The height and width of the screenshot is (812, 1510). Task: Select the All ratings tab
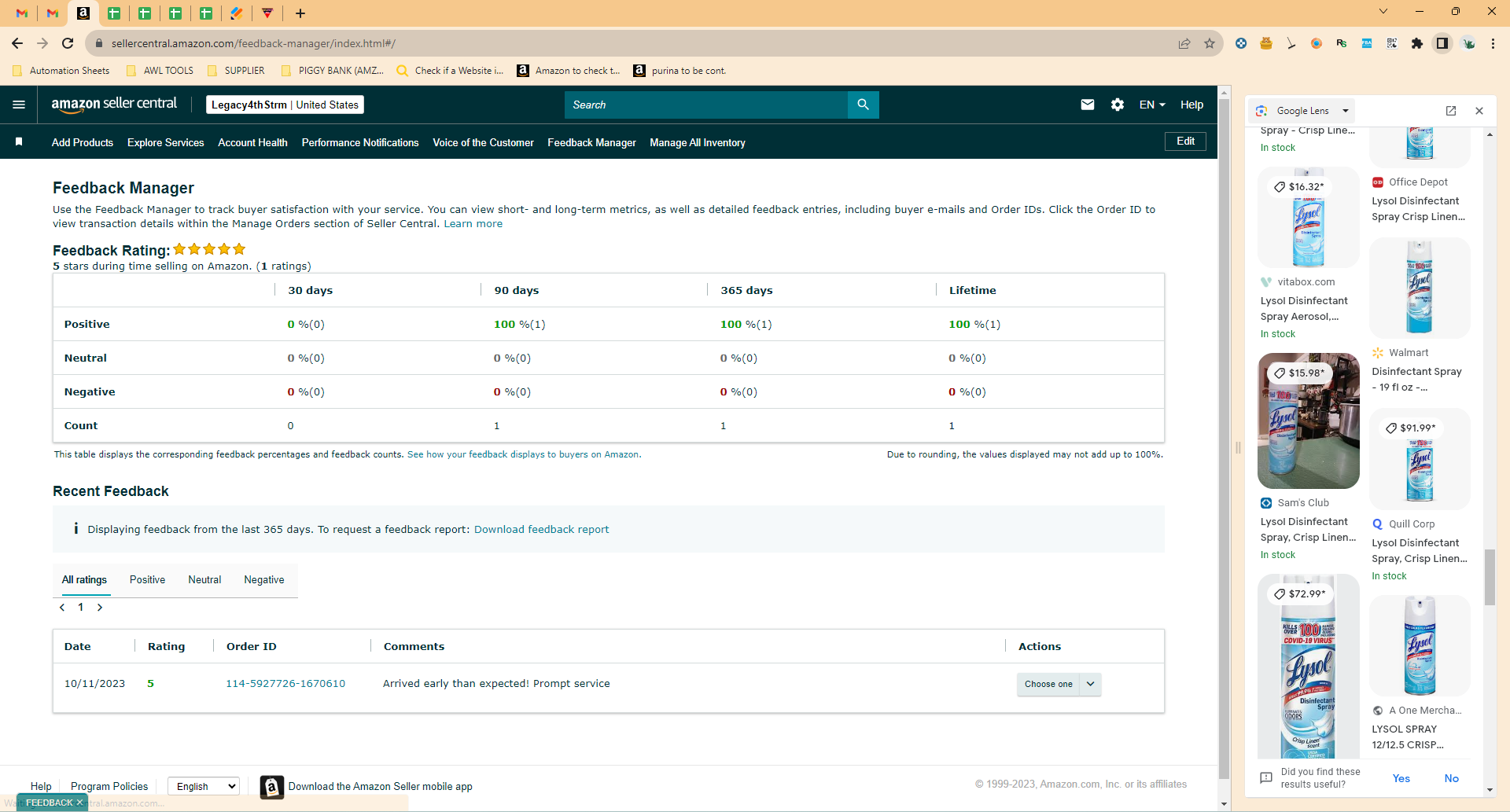[x=85, y=580]
